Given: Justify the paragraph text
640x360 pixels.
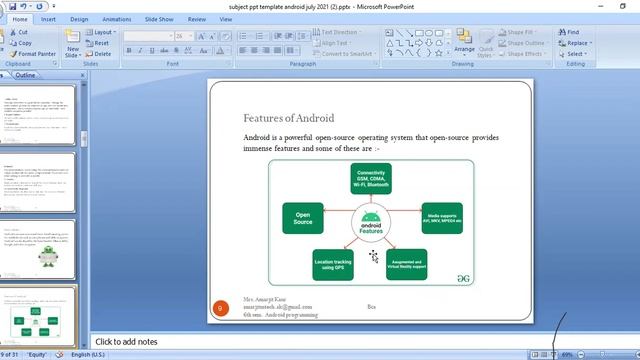Looking at the screenshot, I should coord(278,50).
